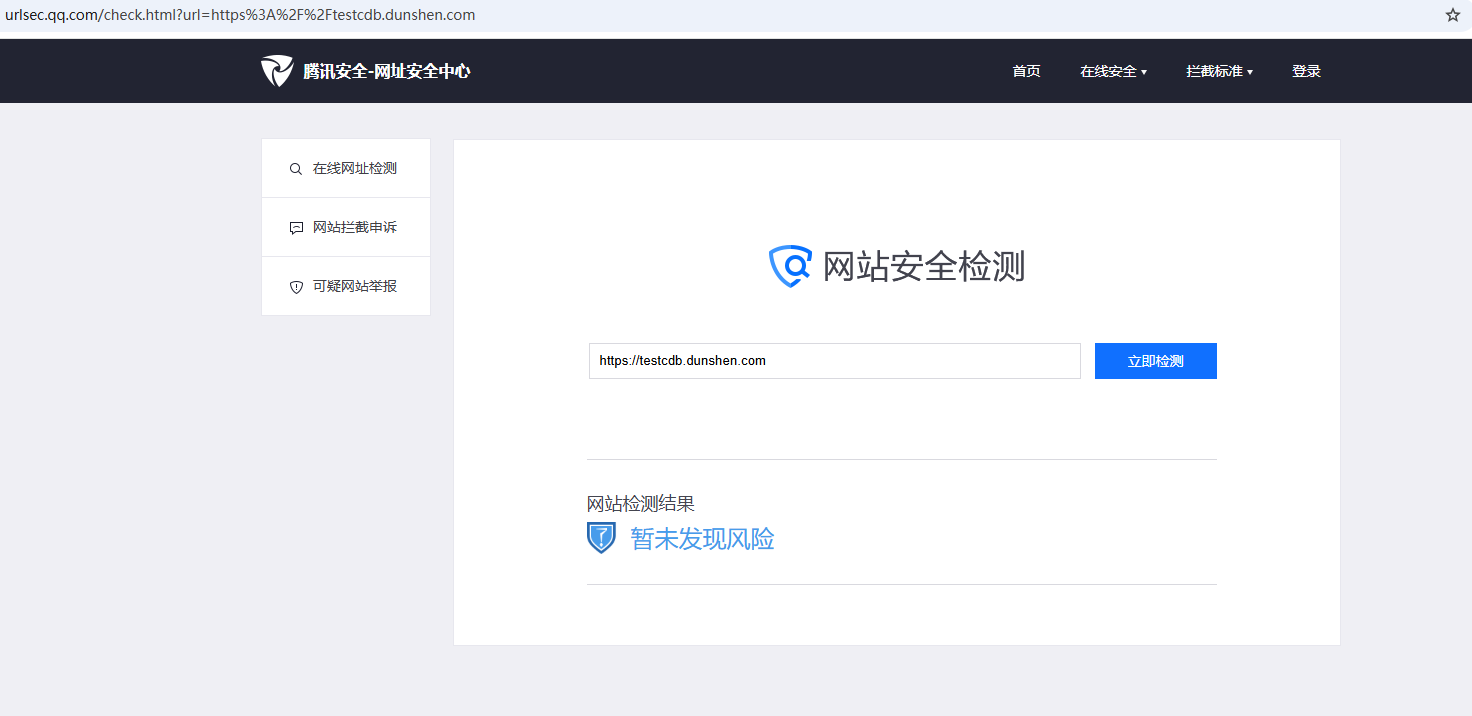Bookmark this page with the star icon
Screen dimensions: 1472x716
coord(1452,15)
